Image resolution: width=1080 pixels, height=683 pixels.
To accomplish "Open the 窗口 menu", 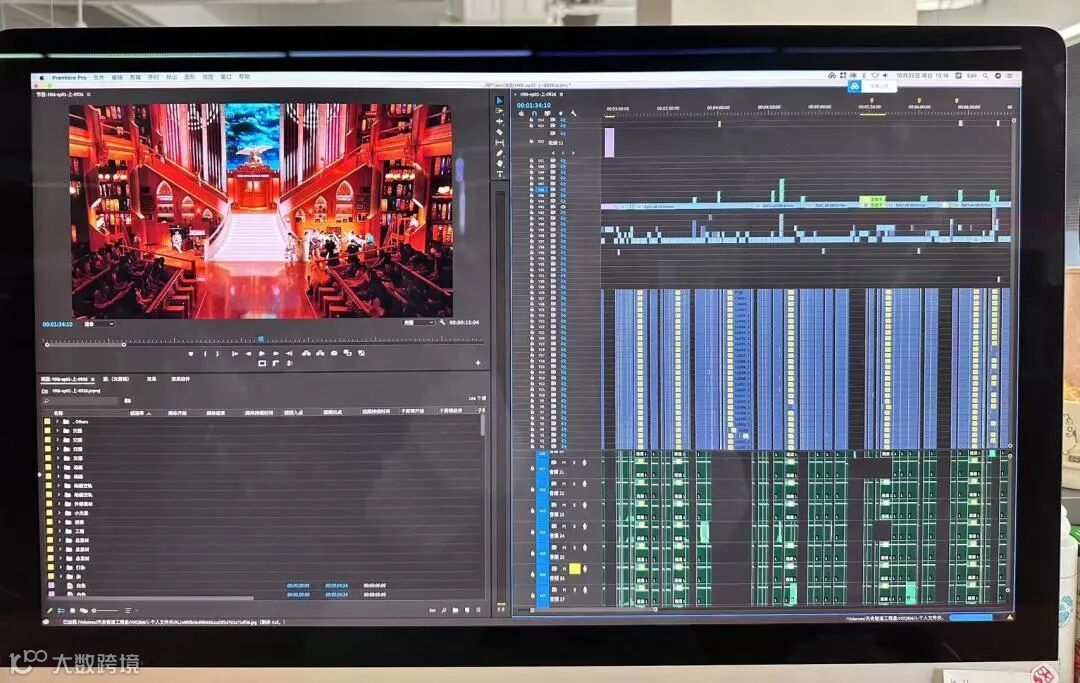I will tap(226, 78).
